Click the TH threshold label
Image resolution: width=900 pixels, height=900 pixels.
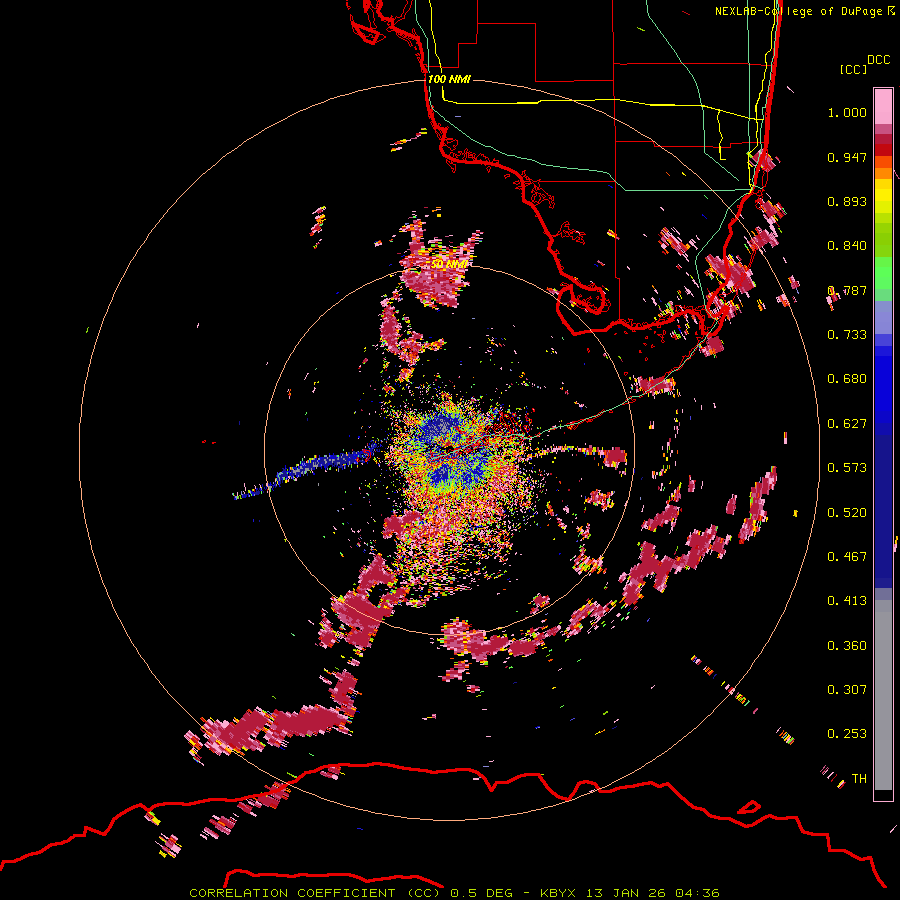(859, 779)
